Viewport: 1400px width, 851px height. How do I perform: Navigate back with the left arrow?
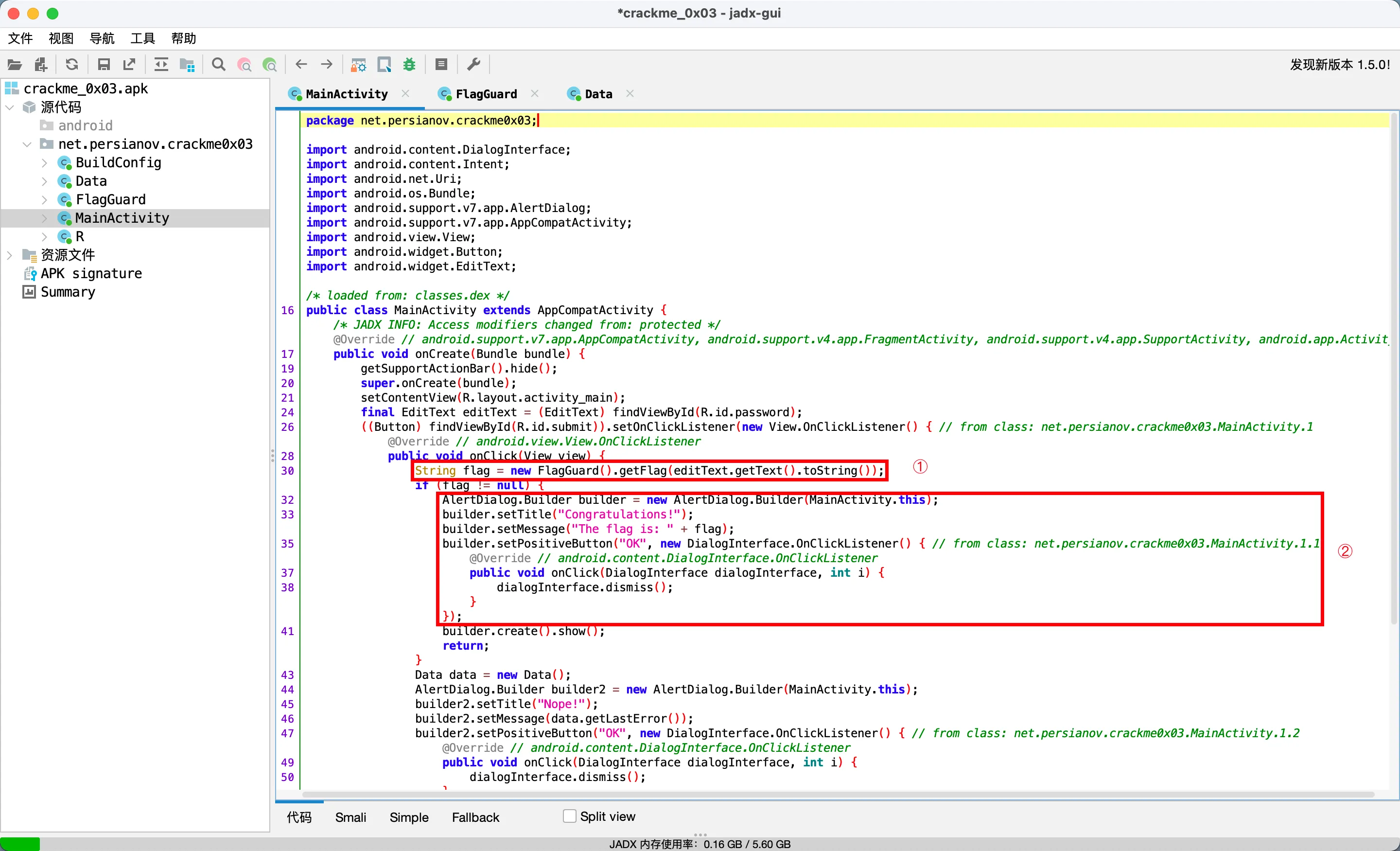301,65
